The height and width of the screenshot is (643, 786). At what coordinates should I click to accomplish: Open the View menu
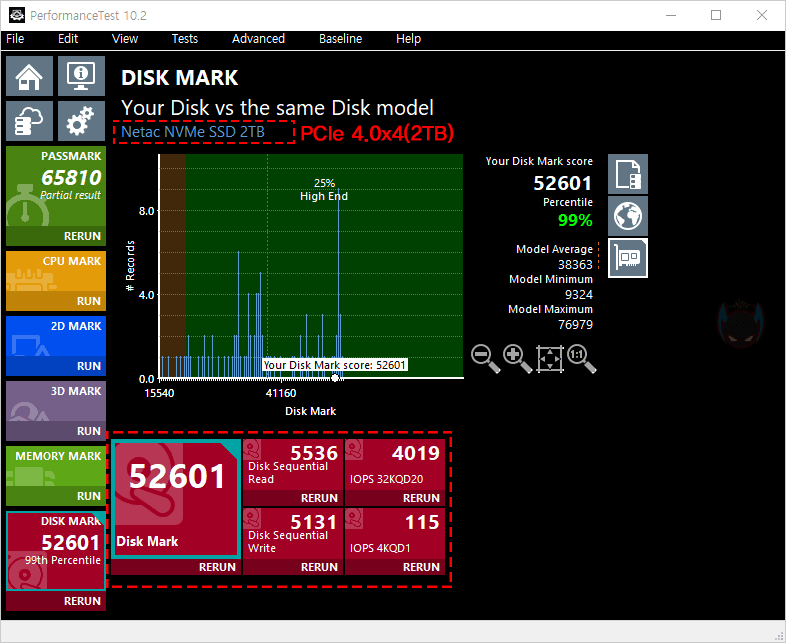[x=125, y=39]
